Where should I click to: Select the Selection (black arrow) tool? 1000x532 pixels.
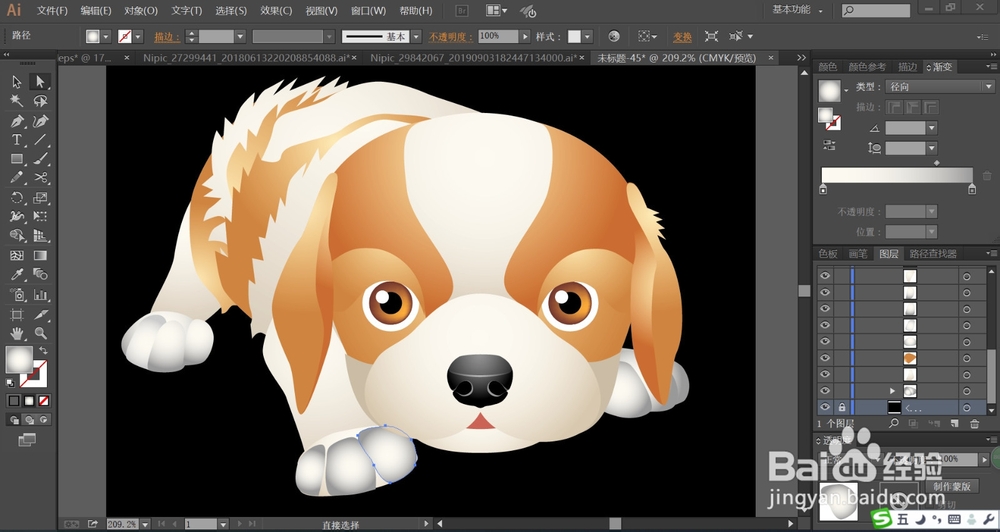(17, 82)
